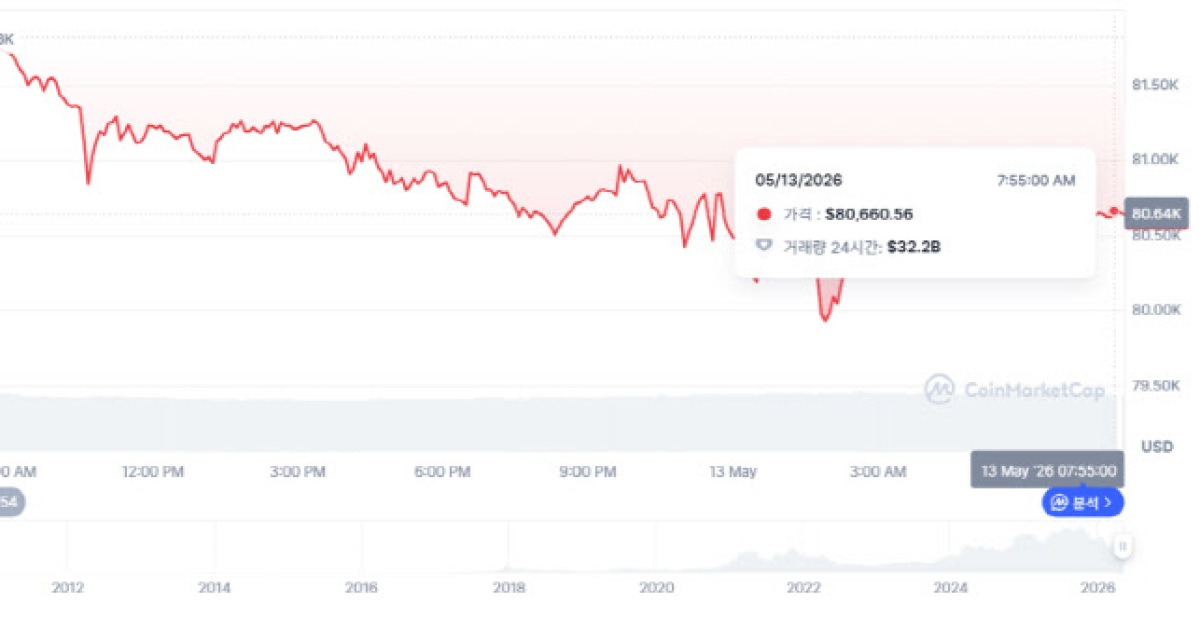This screenshot has height=630, width=1200.
Task: Click the gray 54 badge at left edge
Action: click(x=10, y=503)
